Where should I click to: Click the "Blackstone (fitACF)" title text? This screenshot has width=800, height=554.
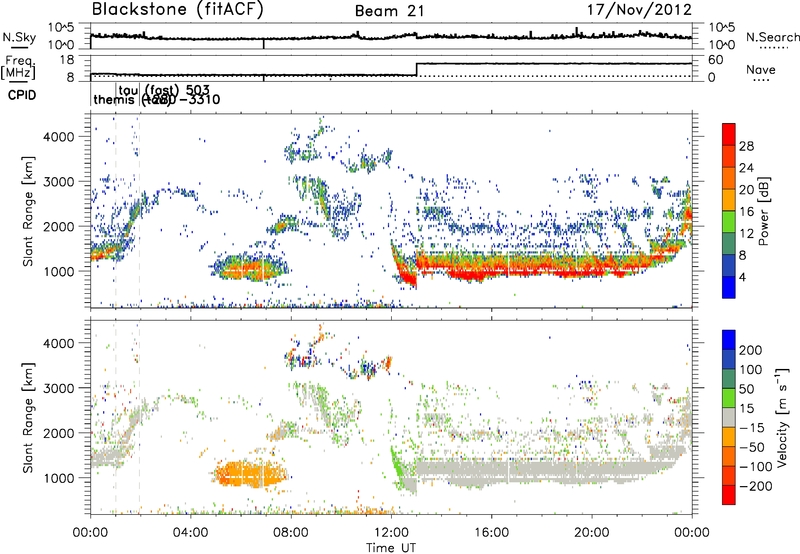point(178,9)
